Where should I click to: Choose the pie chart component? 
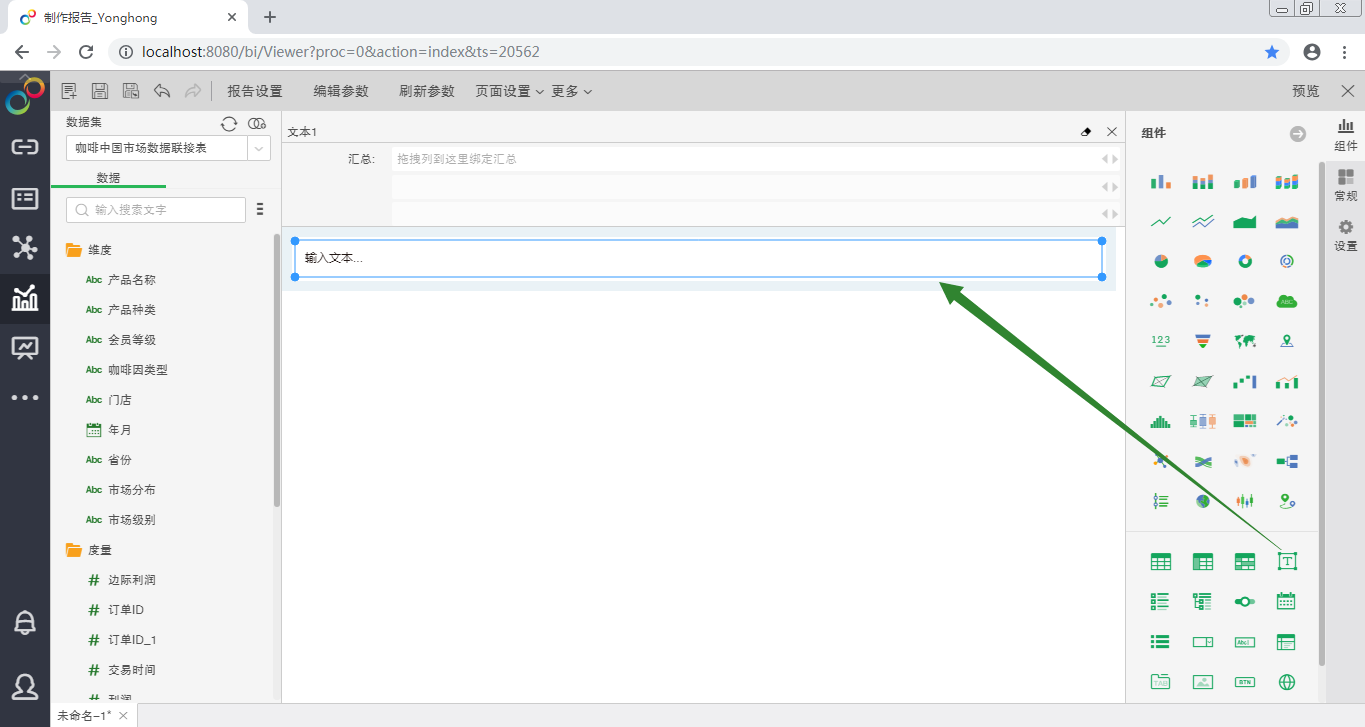(x=1161, y=261)
